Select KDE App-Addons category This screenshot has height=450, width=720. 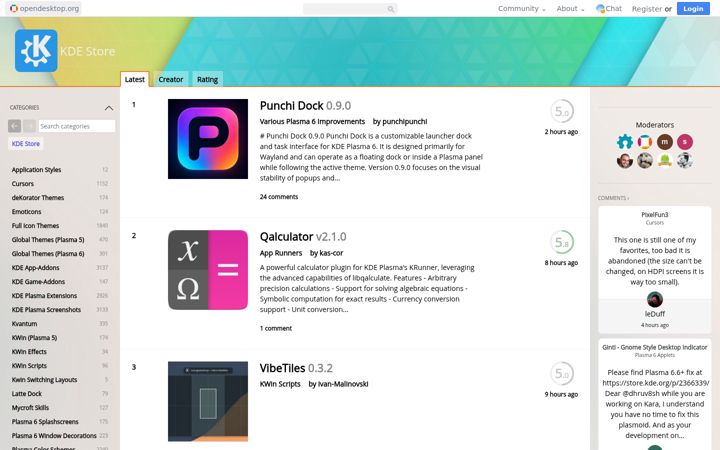[x=35, y=268]
